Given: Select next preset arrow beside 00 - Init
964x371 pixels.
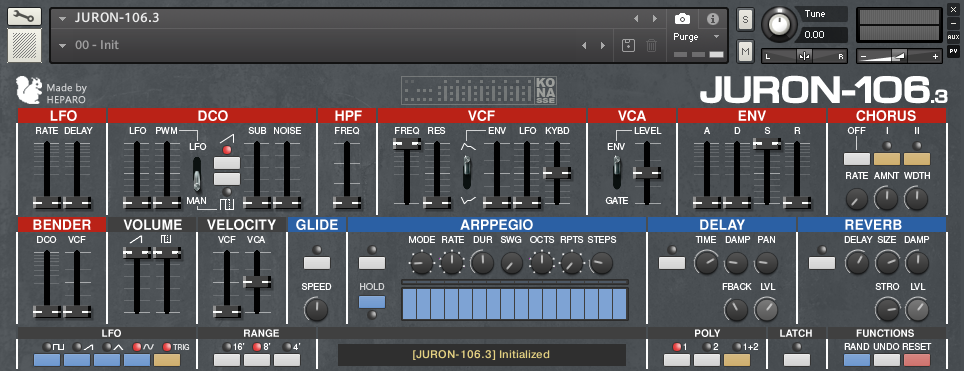Looking at the screenshot, I should tap(602, 46).
